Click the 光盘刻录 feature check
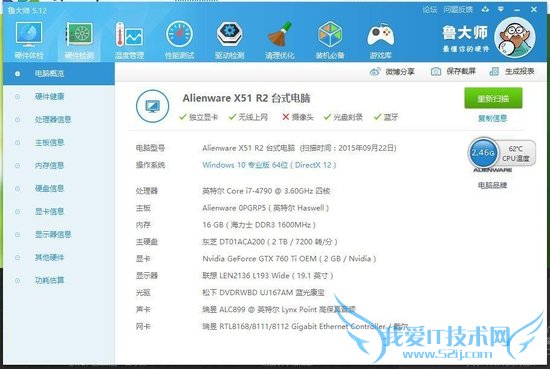 click(343, 117)
